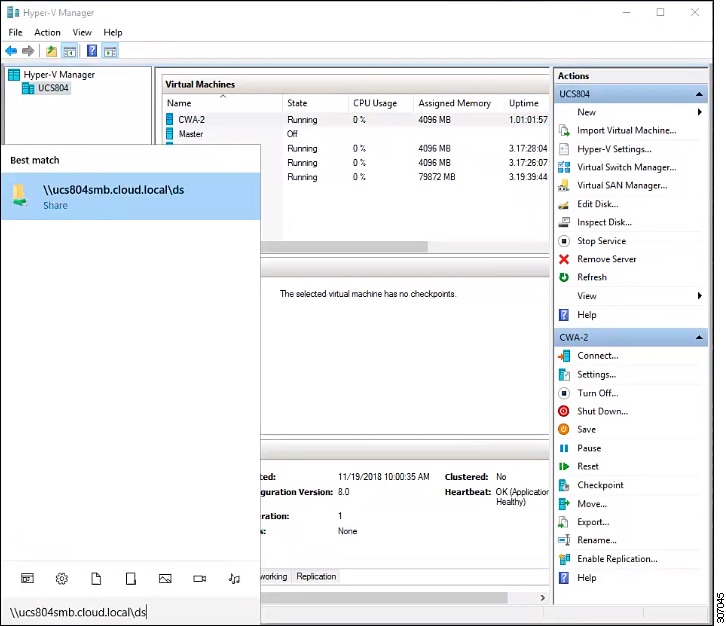Open Hyper-V Settings action
Viewport: 726px width, 626px height.
coord(614,149)
